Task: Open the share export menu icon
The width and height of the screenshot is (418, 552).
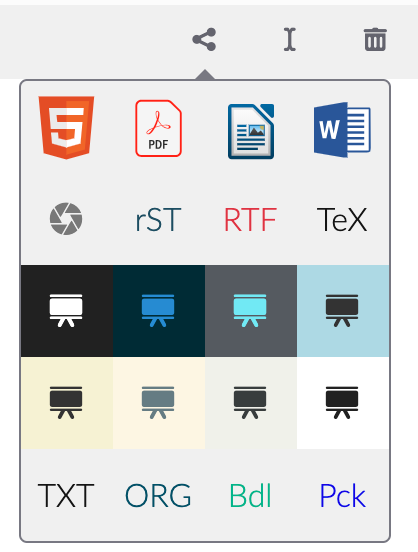Action: [204, 39]
